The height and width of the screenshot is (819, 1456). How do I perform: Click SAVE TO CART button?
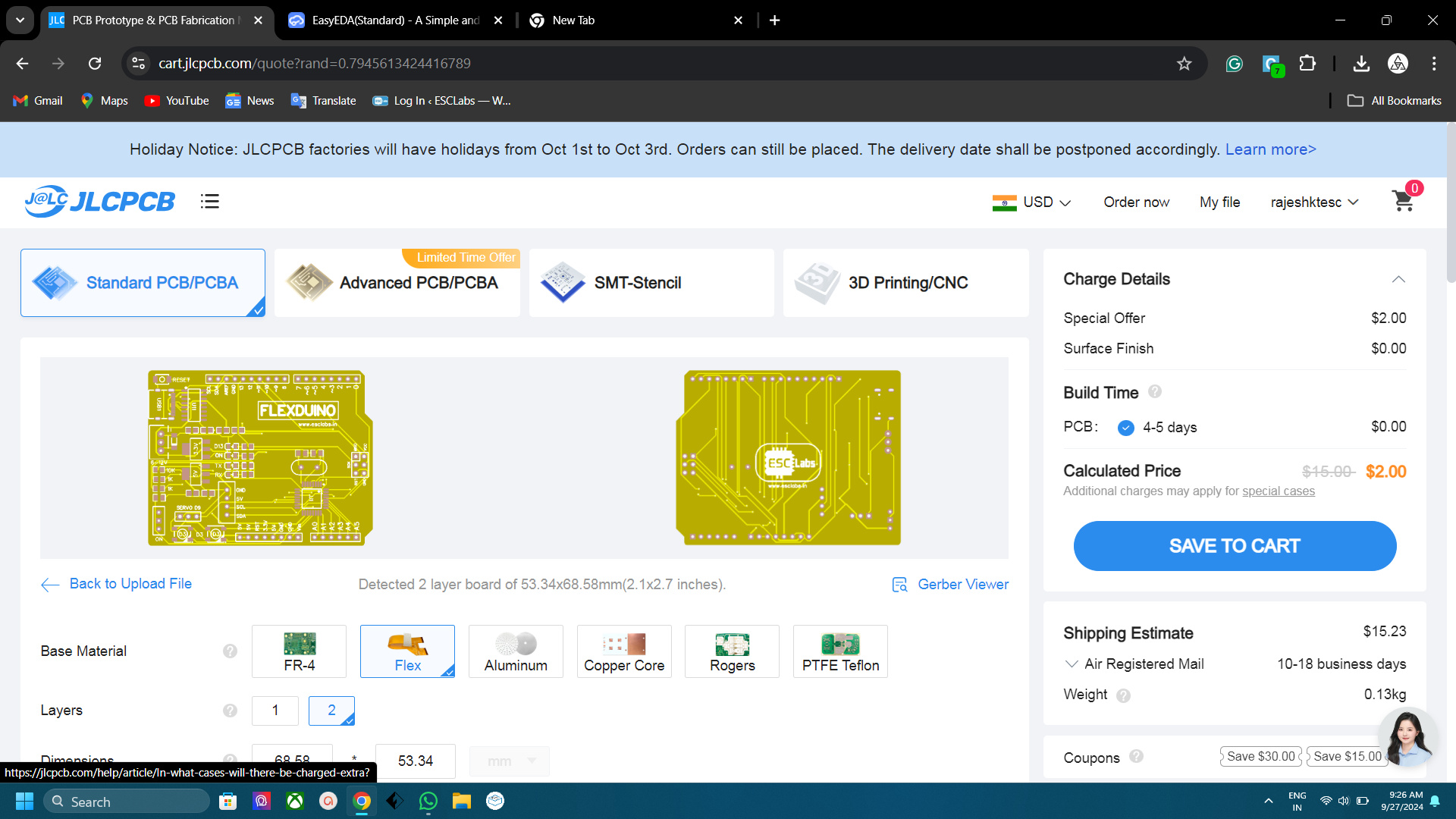pyautogui.click(x=1235, y=546)
